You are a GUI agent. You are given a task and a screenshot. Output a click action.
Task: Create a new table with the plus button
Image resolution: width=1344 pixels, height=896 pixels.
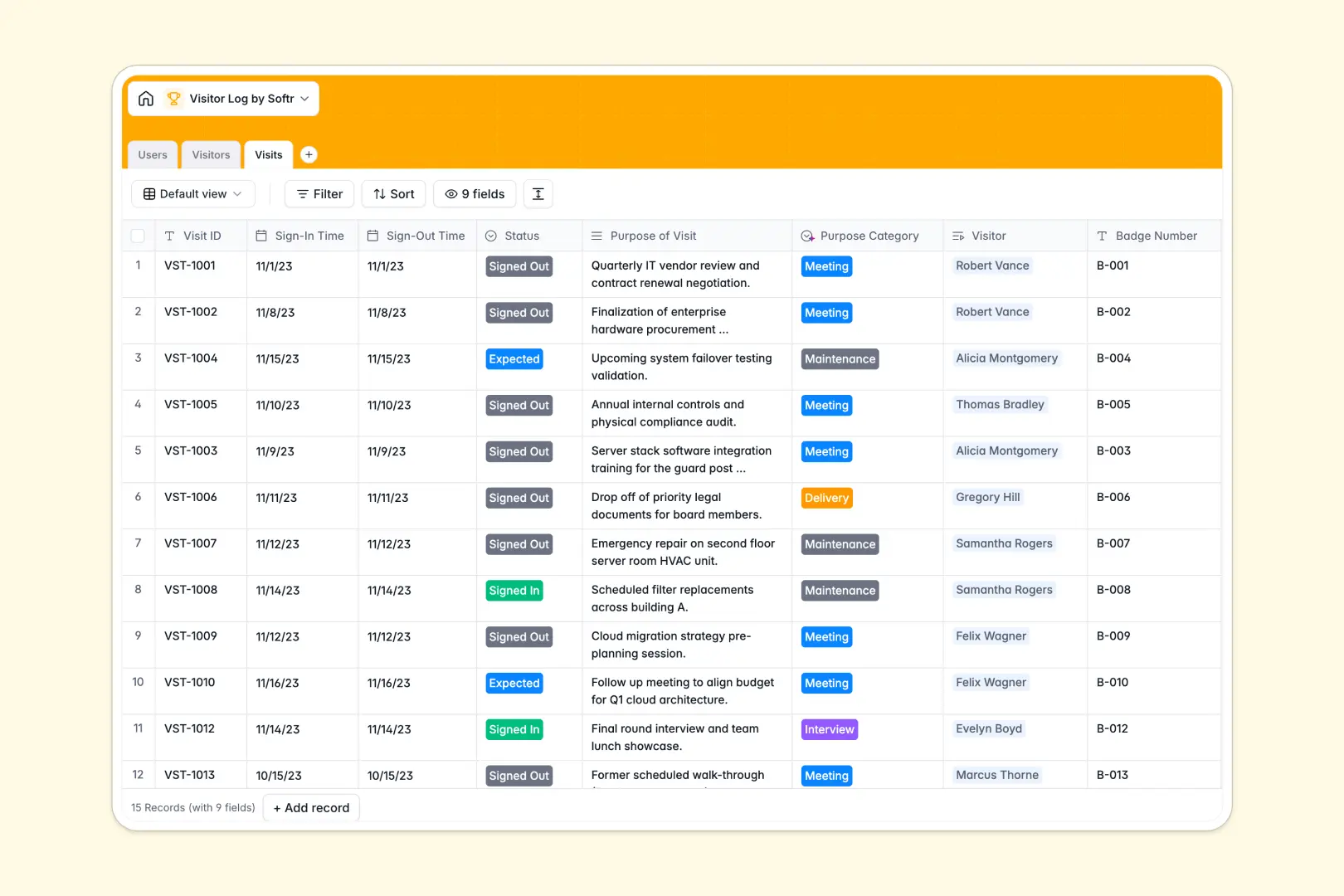point(309,154)
